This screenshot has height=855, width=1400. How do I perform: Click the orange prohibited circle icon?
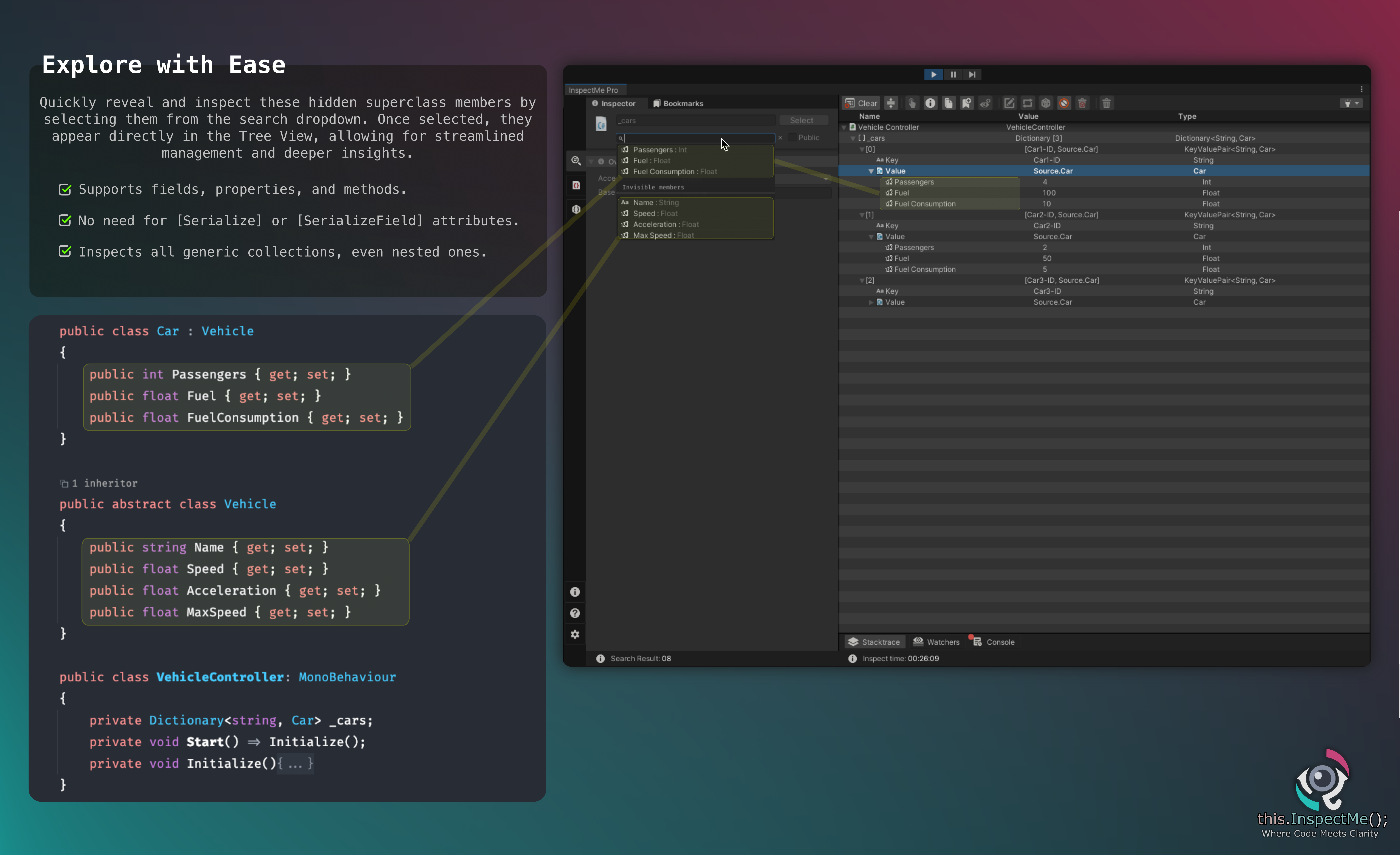[x=1064, y=103]
